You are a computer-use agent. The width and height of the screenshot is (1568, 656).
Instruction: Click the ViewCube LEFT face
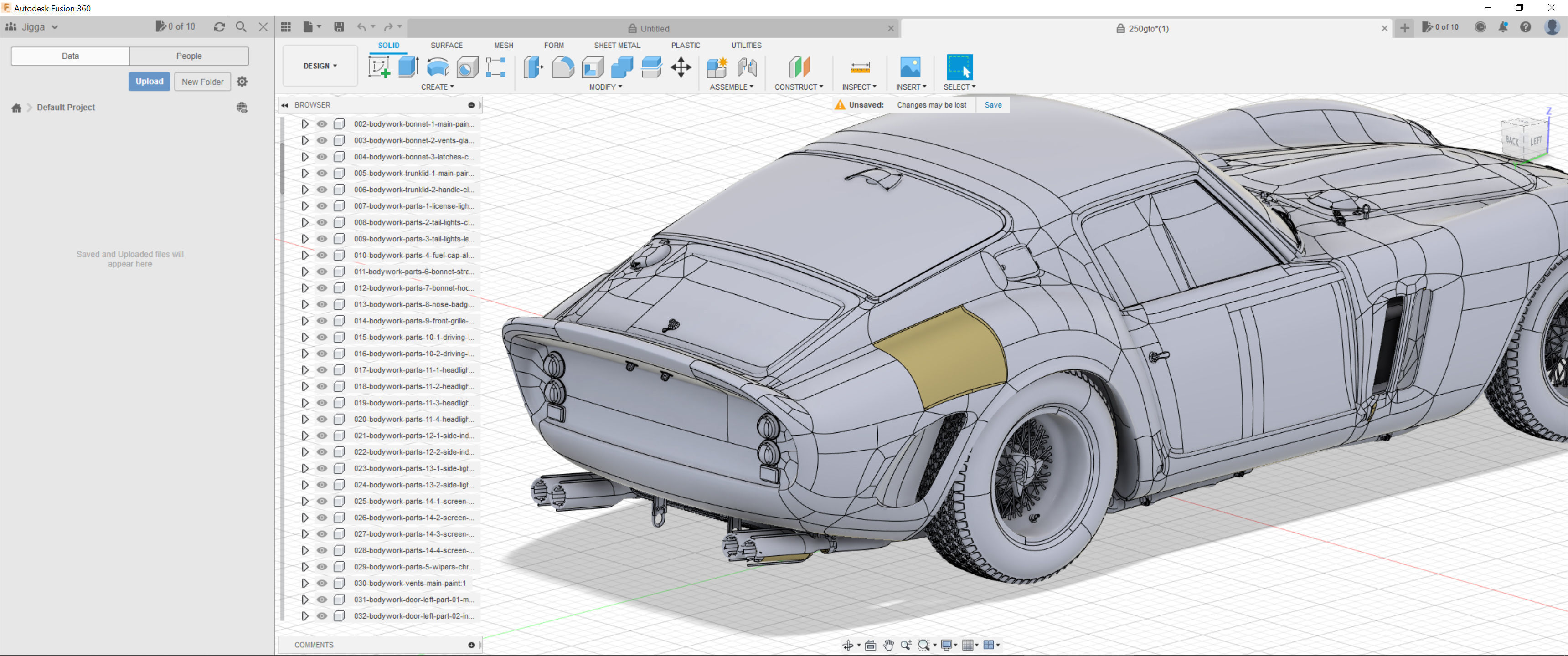(1537, 141)
